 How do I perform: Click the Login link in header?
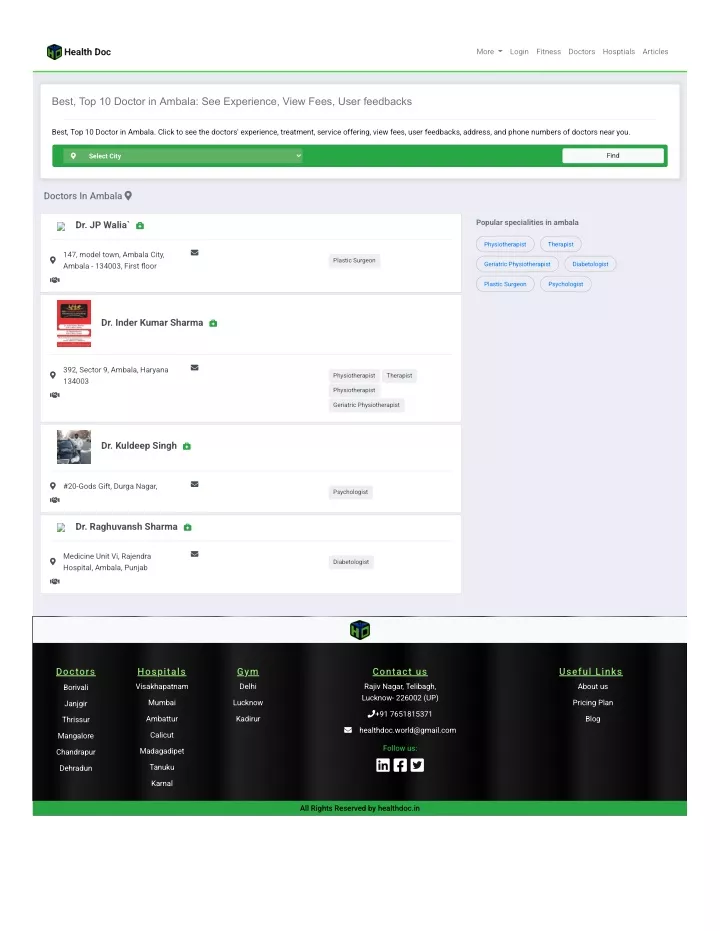(x=519, y=52)
